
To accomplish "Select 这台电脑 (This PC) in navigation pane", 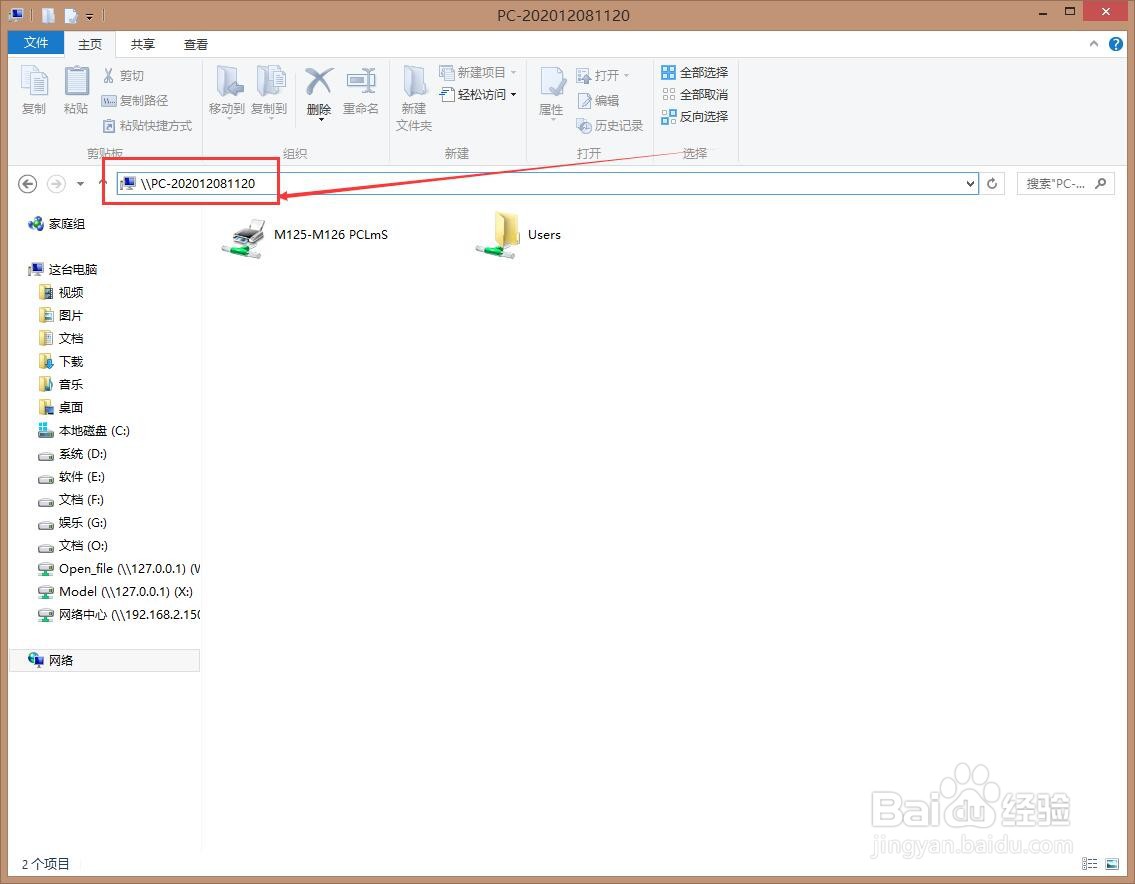I will pos(62,269).
